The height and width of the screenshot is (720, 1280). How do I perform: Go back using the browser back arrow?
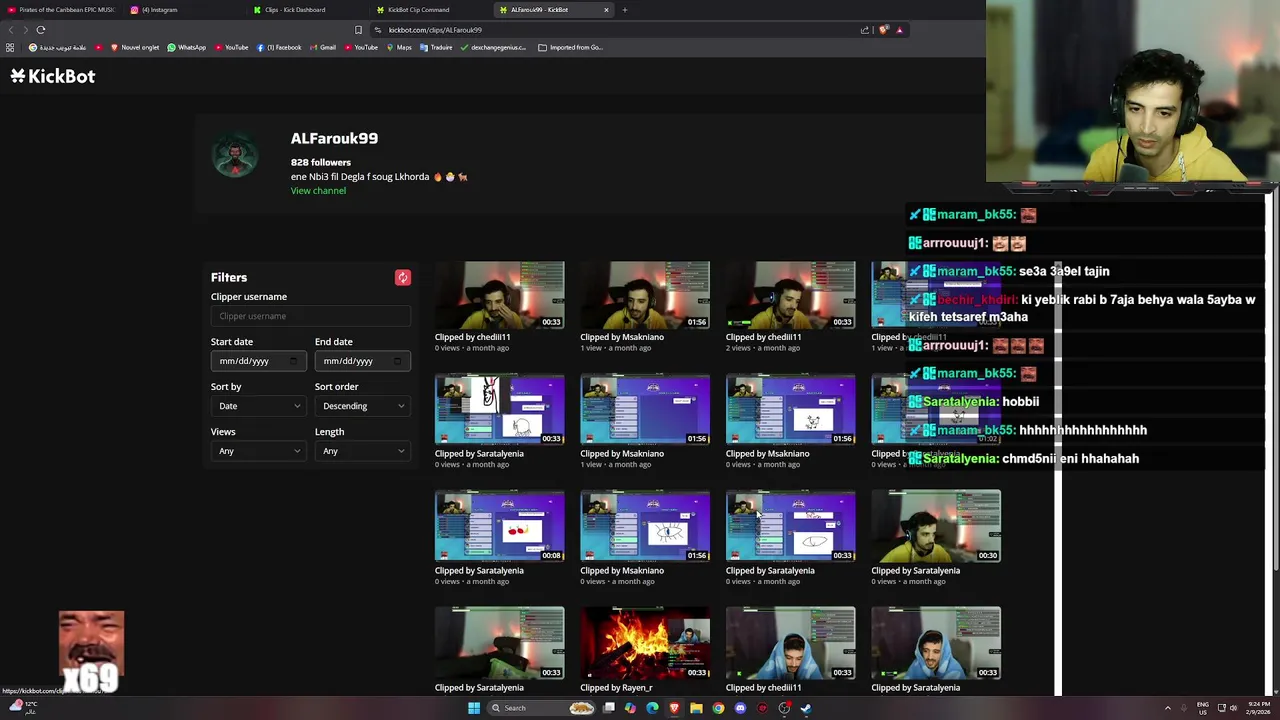point(11,30)
